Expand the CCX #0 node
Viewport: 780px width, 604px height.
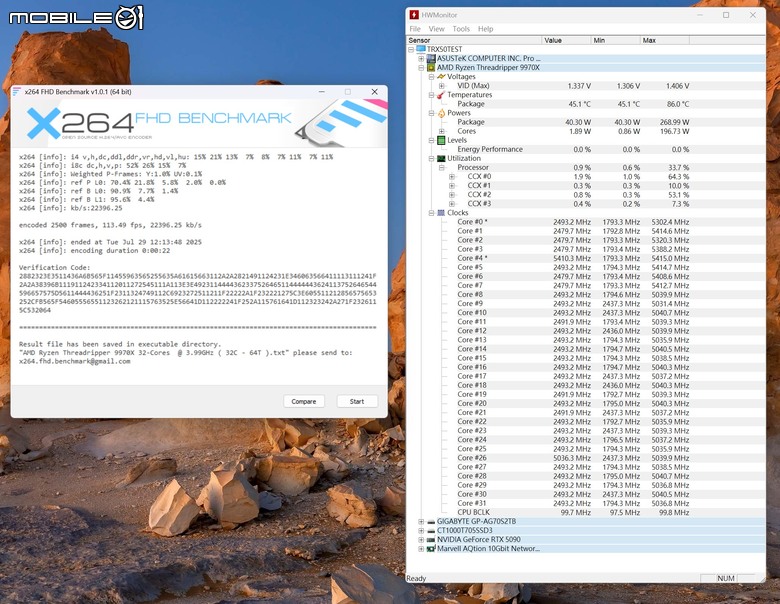click(x=452, y=177)
